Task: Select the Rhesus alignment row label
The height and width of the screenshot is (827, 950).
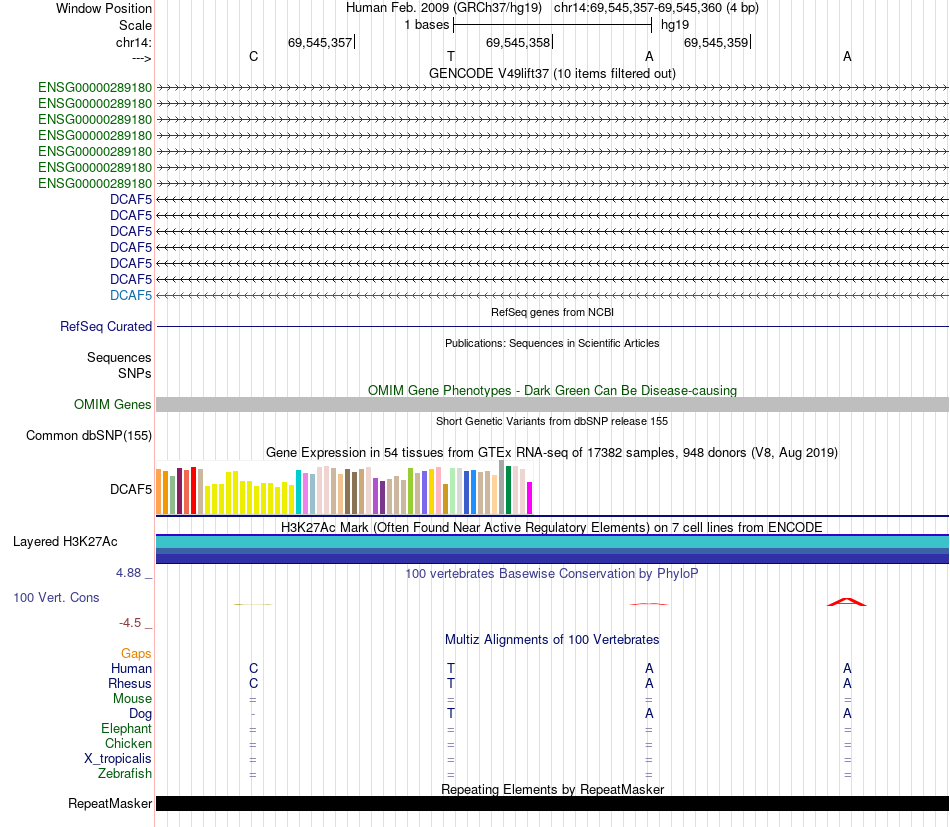Action: point(130,683)
